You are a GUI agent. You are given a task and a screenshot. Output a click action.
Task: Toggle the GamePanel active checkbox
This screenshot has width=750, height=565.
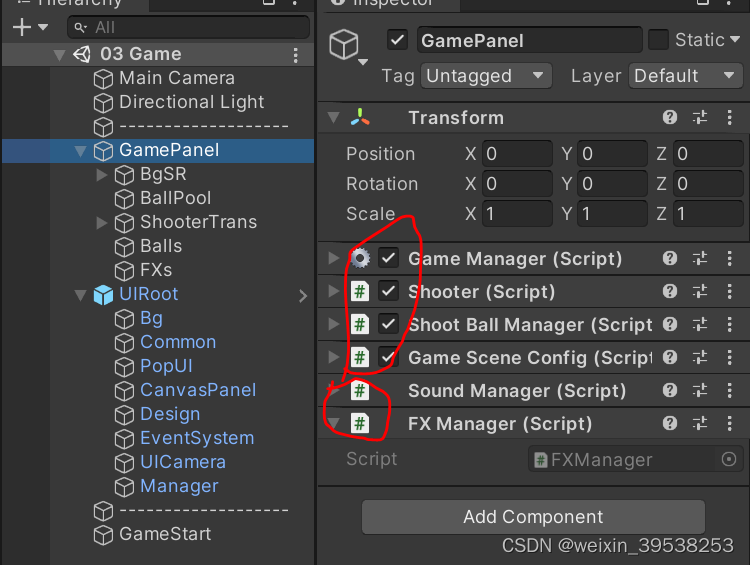[397, 40]
